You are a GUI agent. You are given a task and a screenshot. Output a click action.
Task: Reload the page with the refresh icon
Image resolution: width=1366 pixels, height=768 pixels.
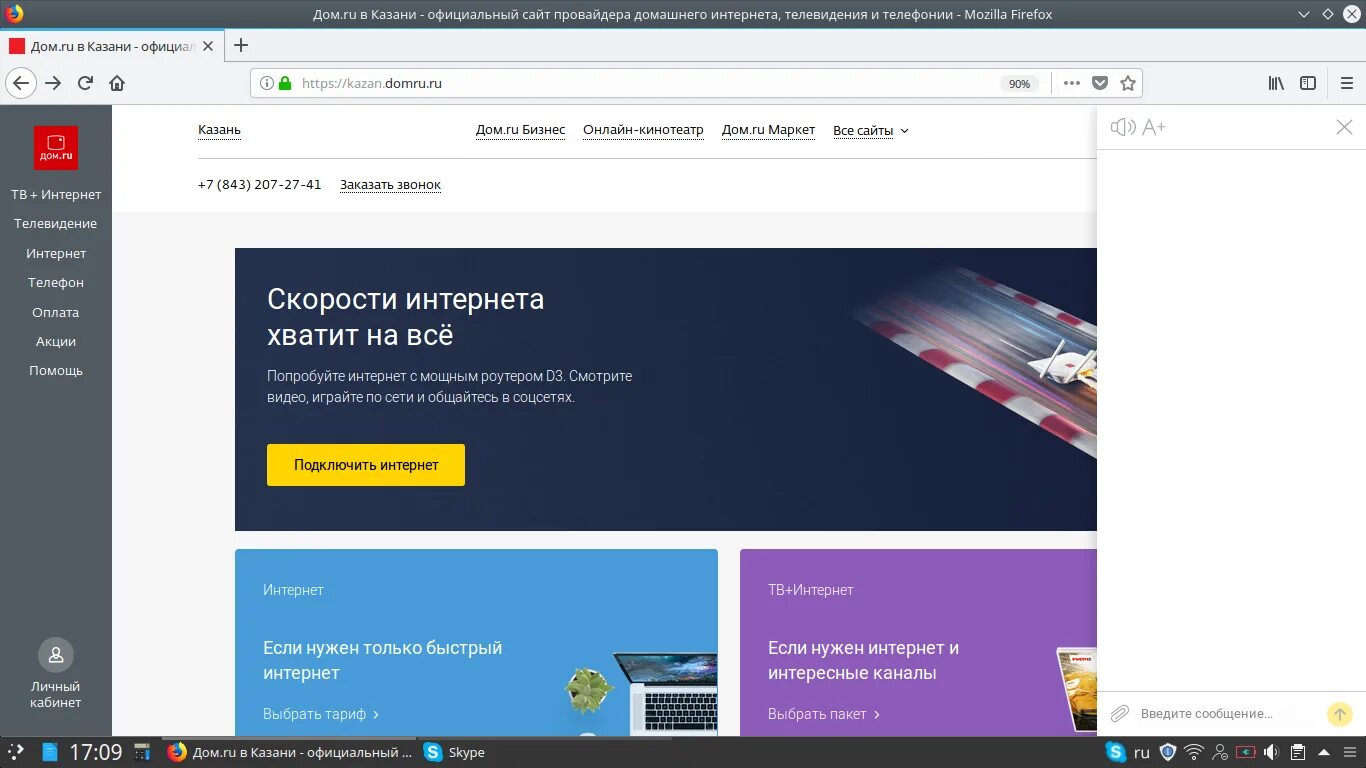(x=86, y=83)
